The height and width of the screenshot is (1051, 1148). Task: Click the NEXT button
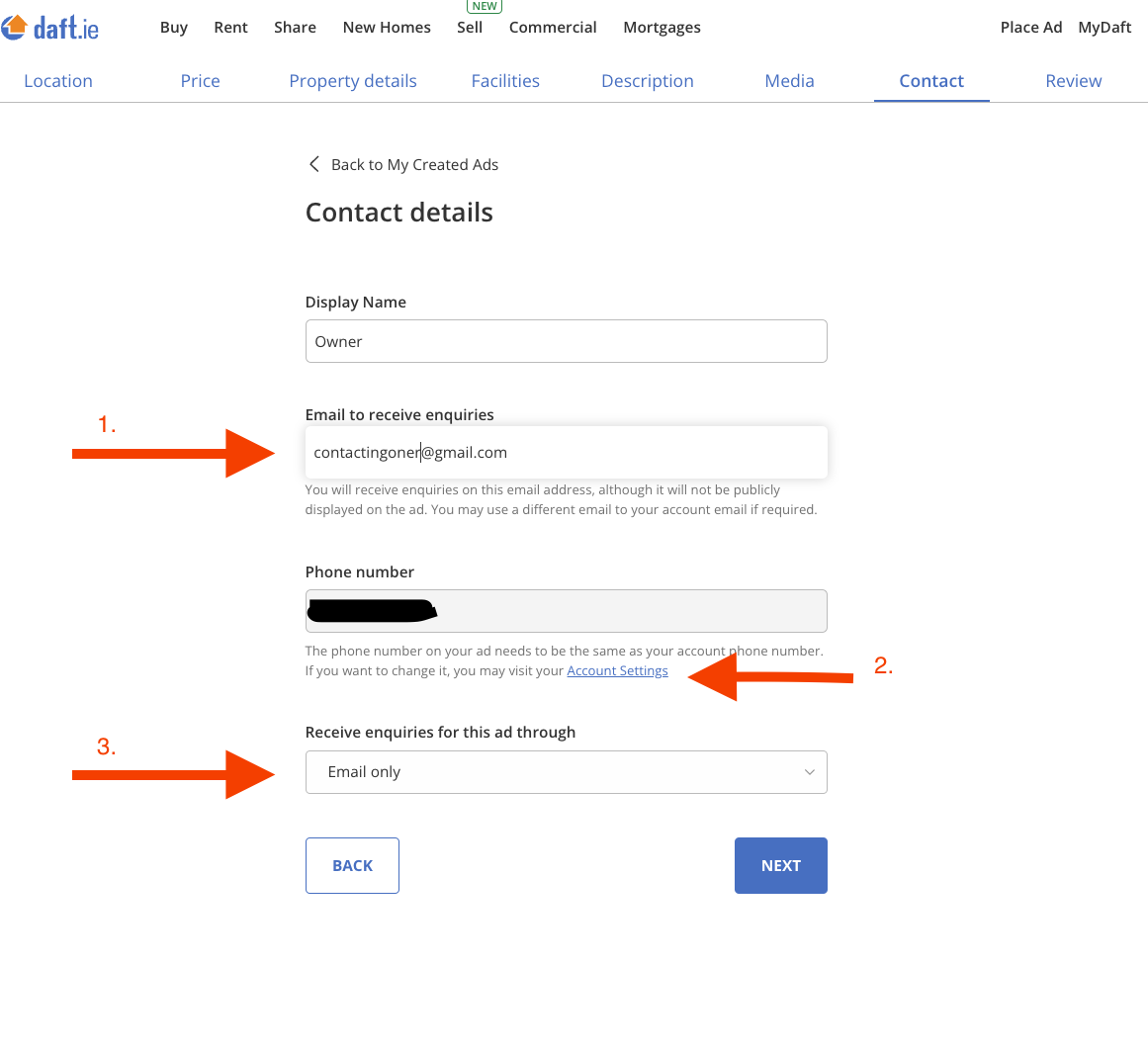coord(780,865)
